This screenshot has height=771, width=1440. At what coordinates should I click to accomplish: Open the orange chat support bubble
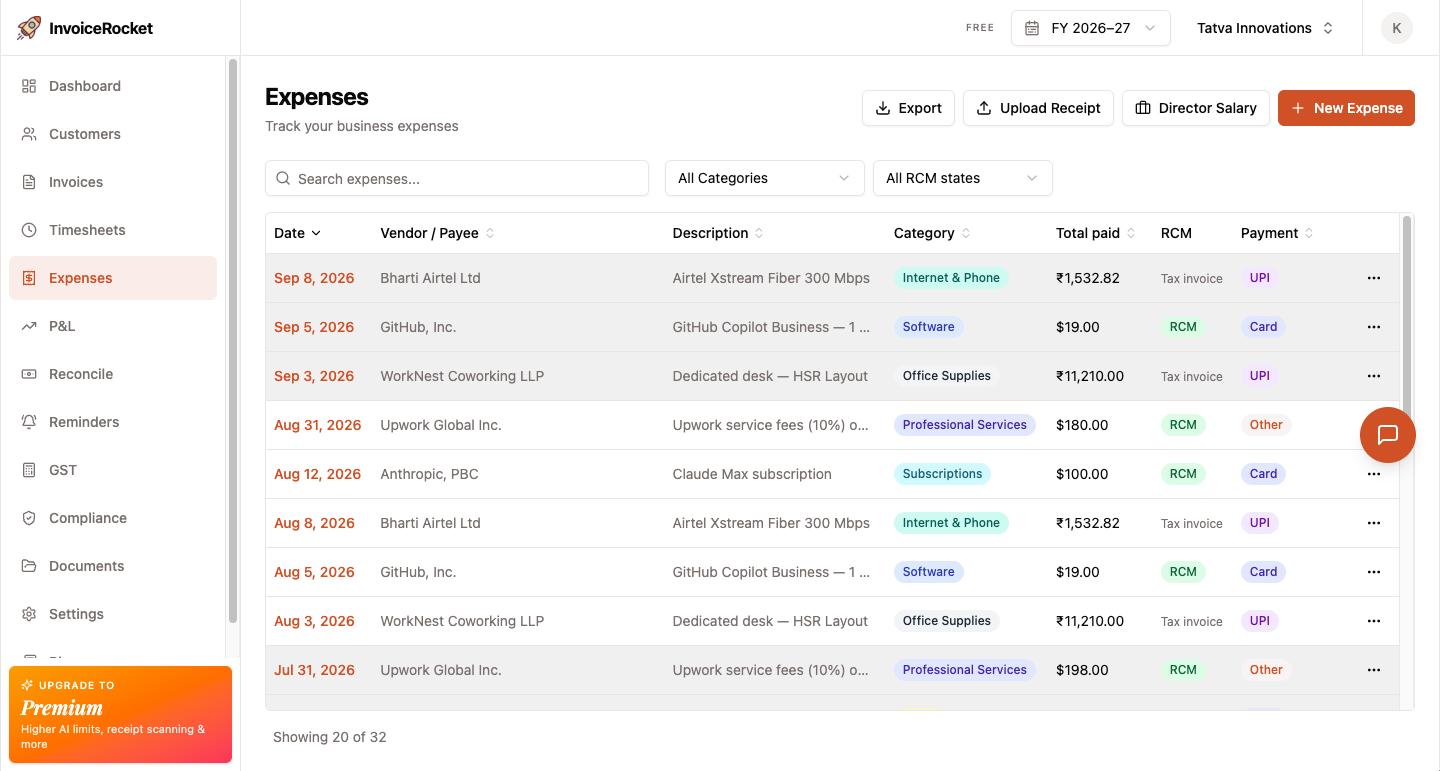(1387, 434)
